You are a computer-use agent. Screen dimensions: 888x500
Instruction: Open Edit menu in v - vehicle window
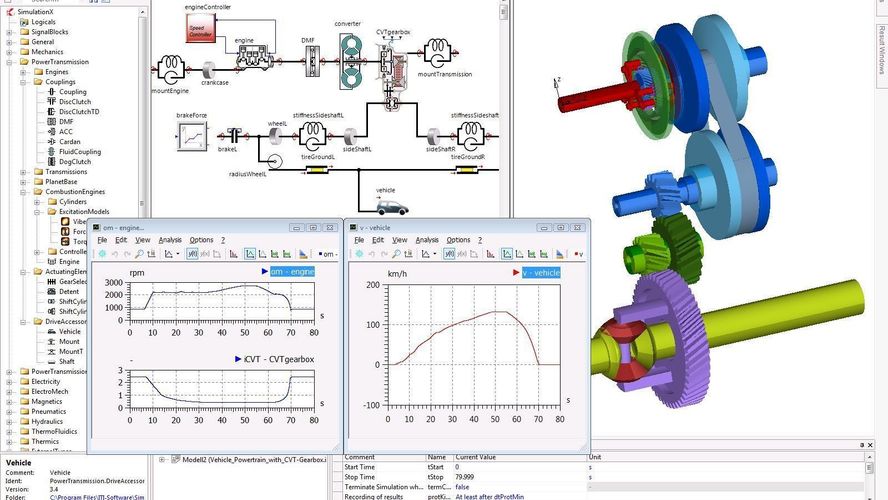378,240
